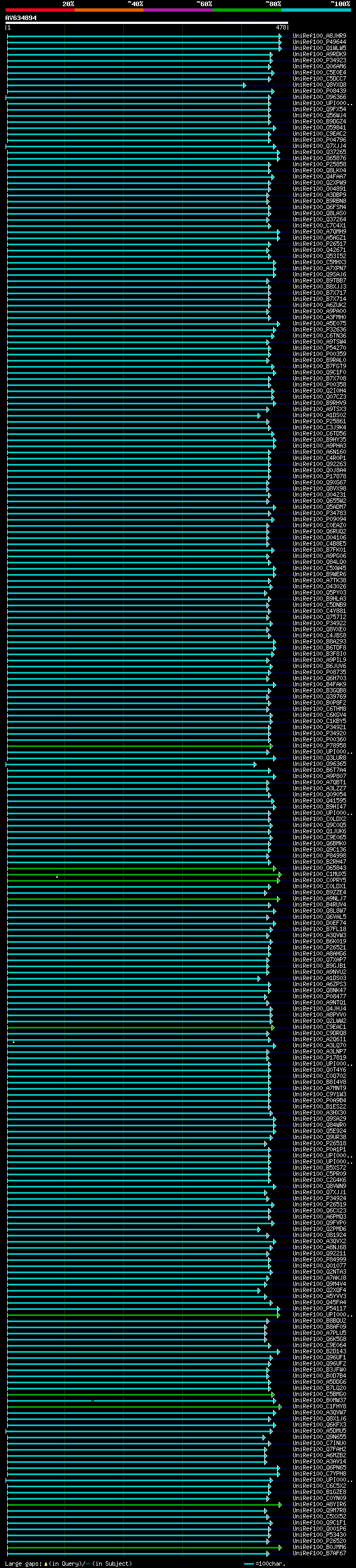
Task: Click the 'Large gaps' legend text
Action: [23, 1563]
